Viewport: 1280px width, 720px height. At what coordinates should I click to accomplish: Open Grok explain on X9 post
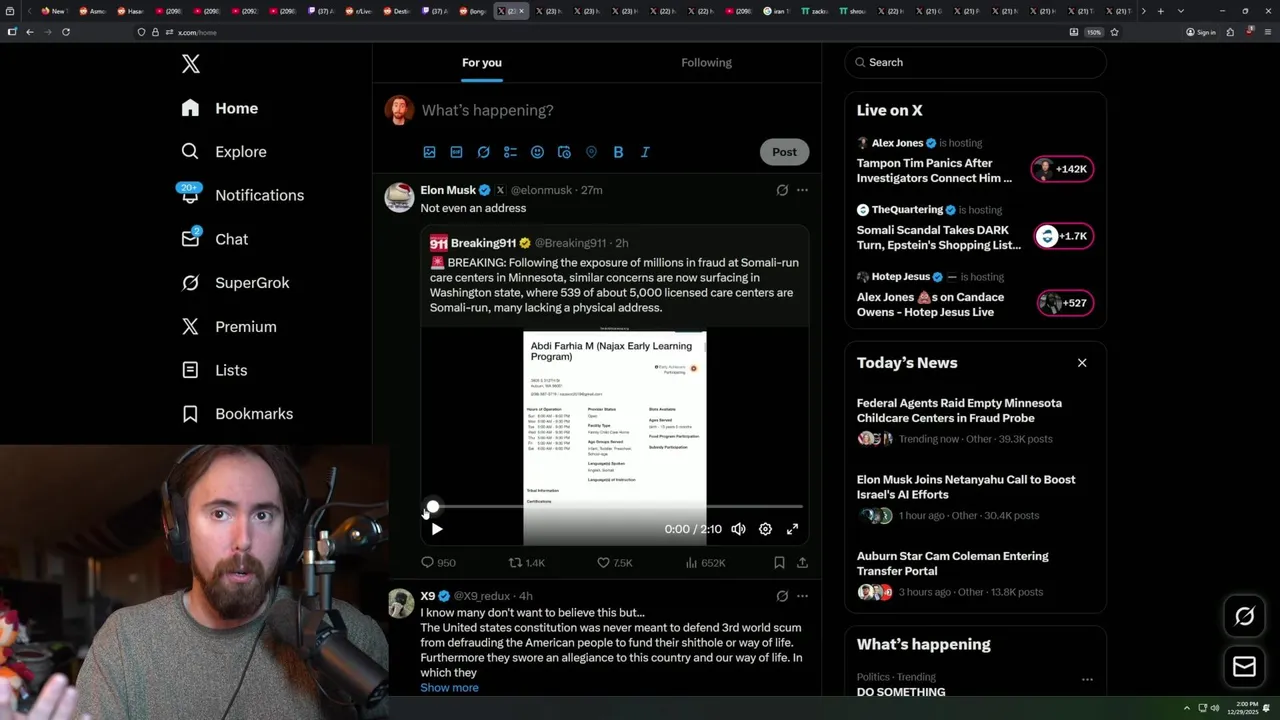click(782, 596)
